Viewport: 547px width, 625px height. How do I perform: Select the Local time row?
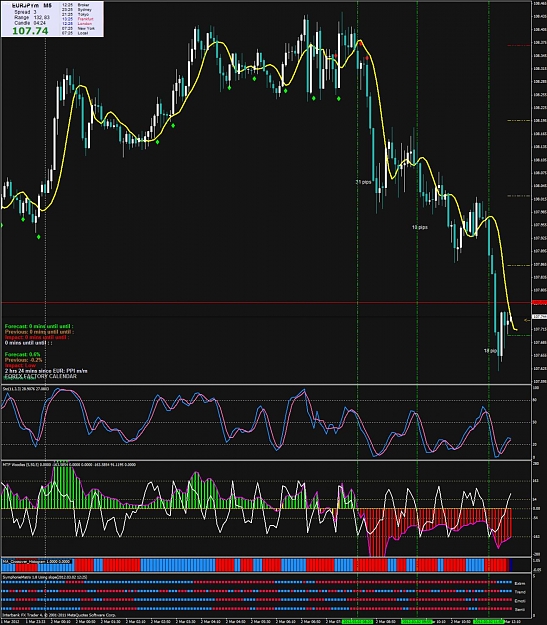75,33
